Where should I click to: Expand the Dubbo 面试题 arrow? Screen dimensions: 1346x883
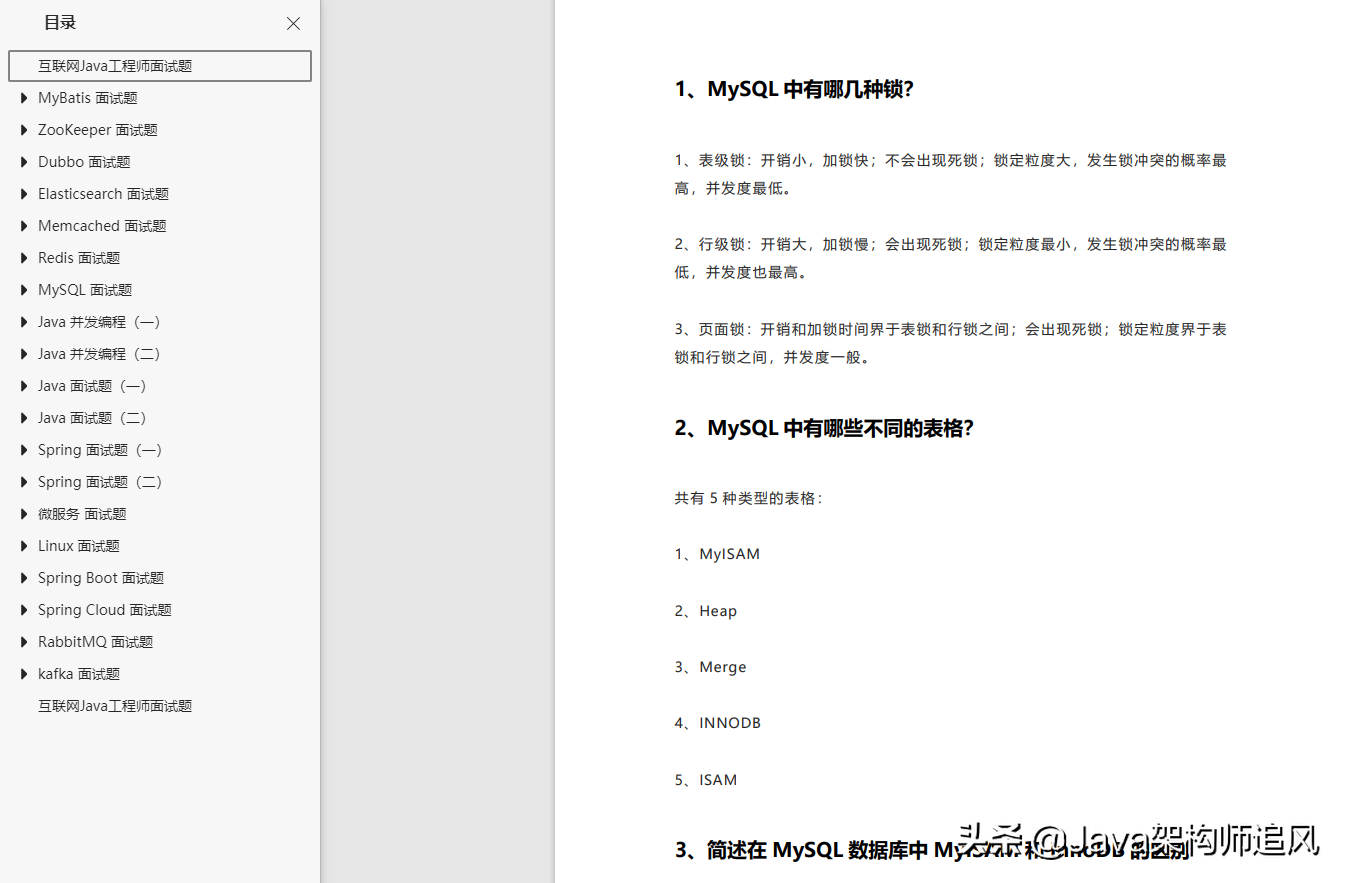coord(24,162)
